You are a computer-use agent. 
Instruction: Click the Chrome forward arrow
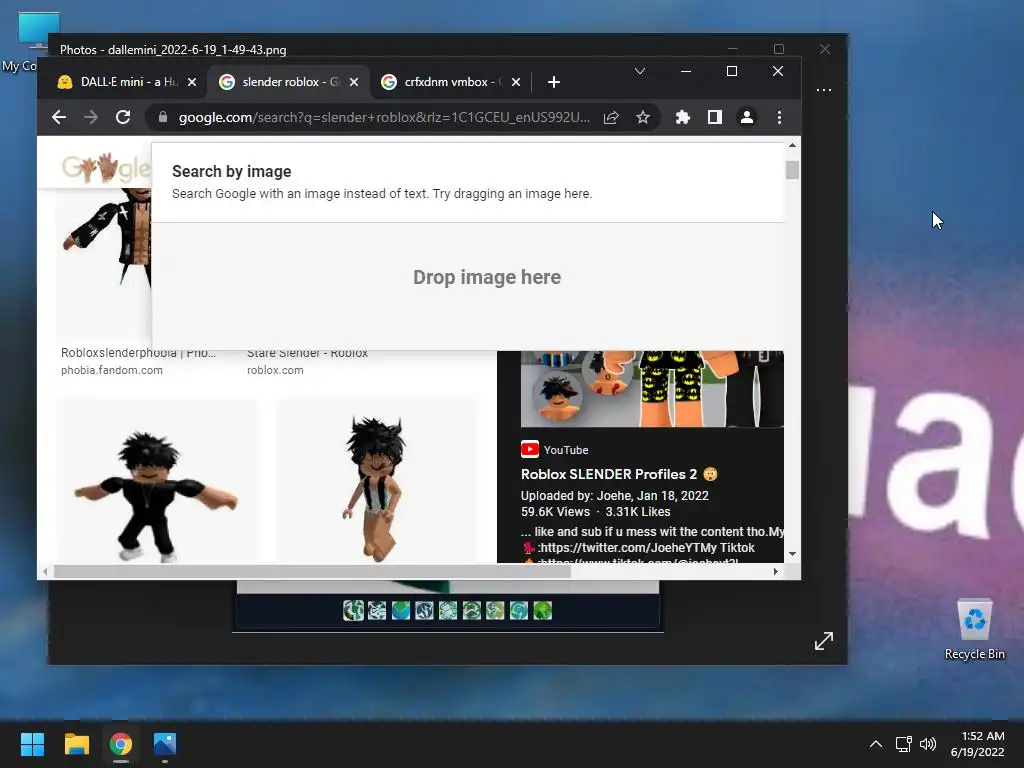(91, 118)
